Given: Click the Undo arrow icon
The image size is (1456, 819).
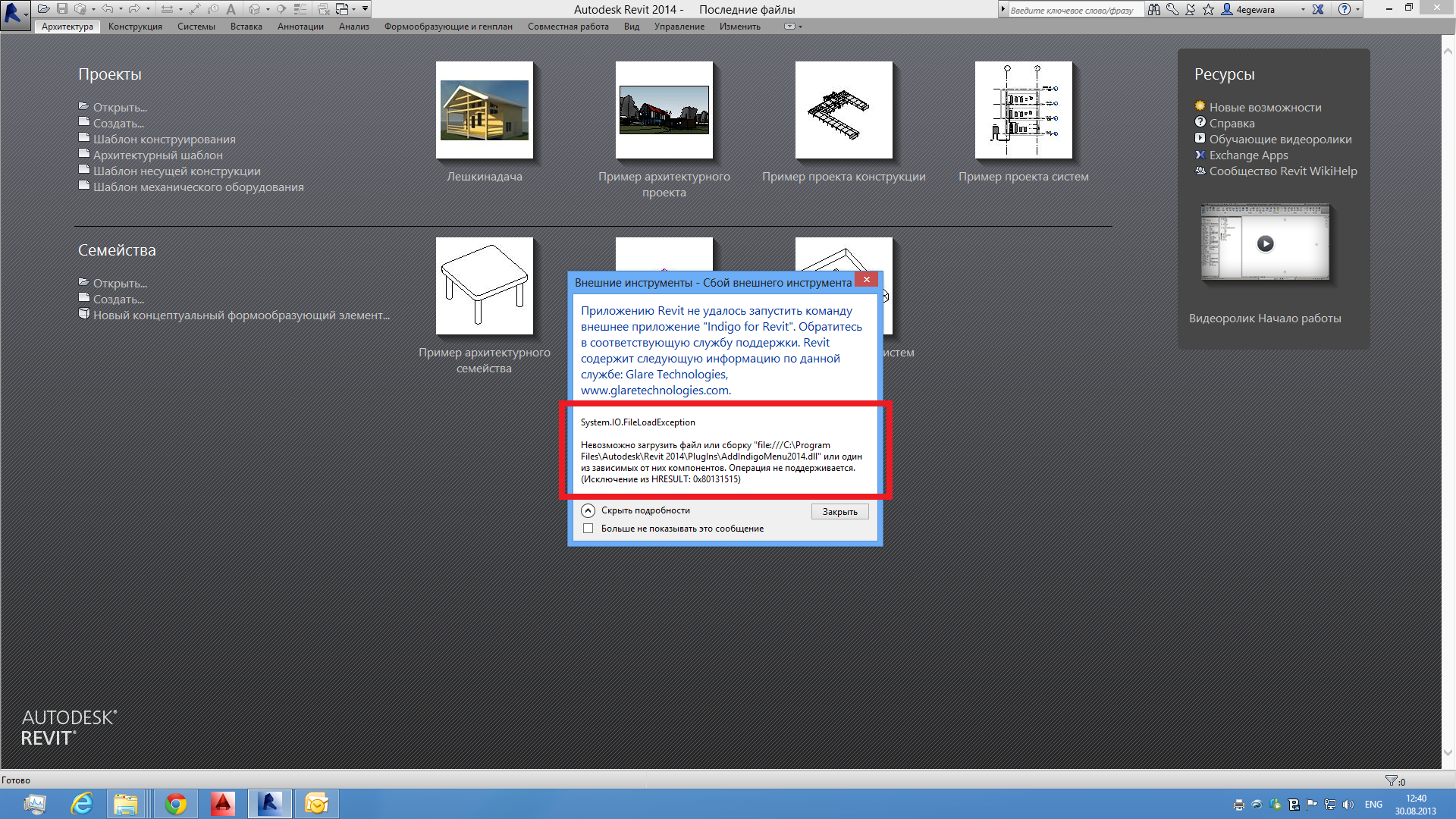Looking at the screenshot, I should pos(107,9).
